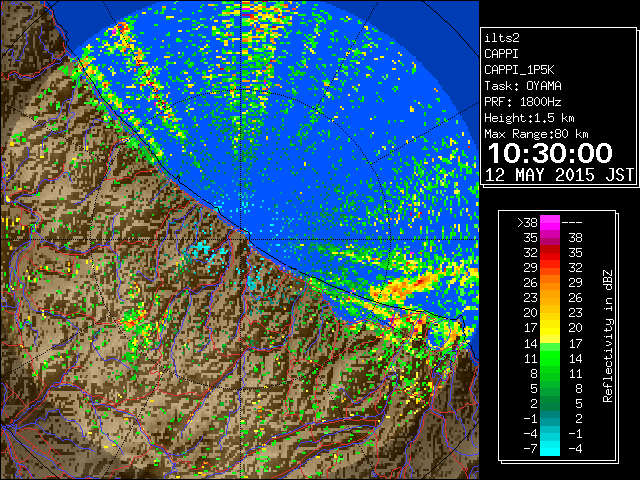Click the -4 value at legend bottom right
The image size is (640, 480).
pyautogui.click(x=575, y=449)
